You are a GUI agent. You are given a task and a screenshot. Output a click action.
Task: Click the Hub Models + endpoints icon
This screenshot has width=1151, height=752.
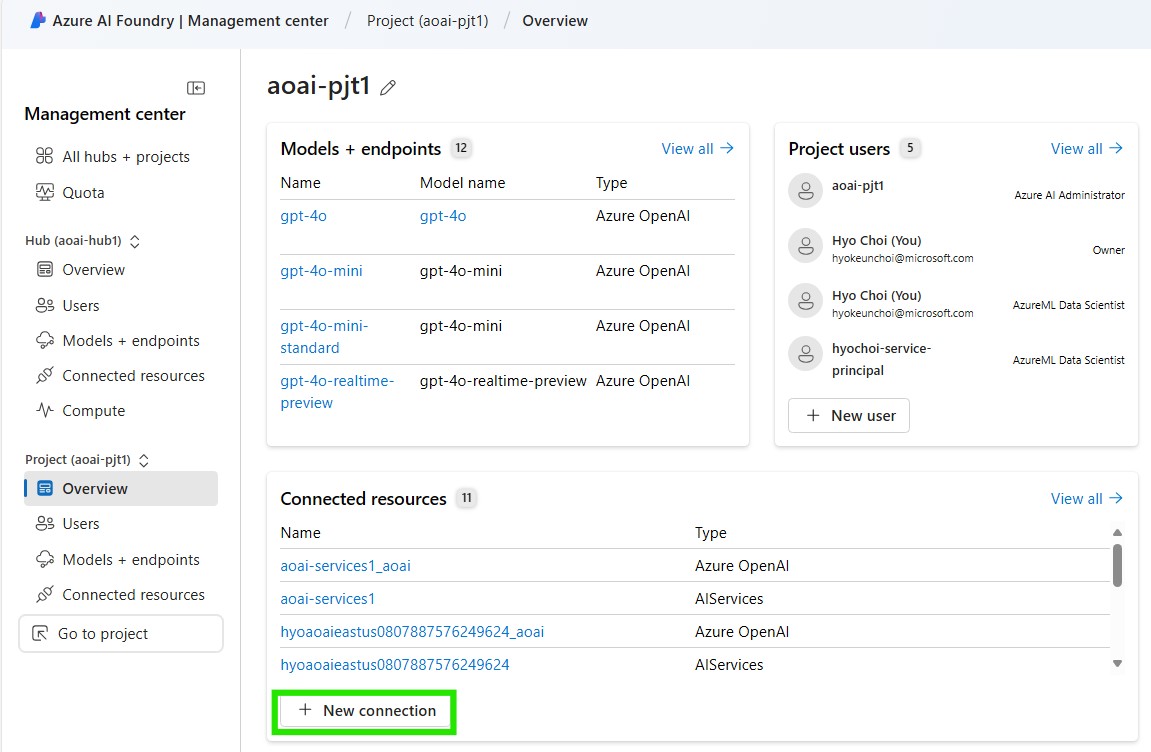click(45, 340)
